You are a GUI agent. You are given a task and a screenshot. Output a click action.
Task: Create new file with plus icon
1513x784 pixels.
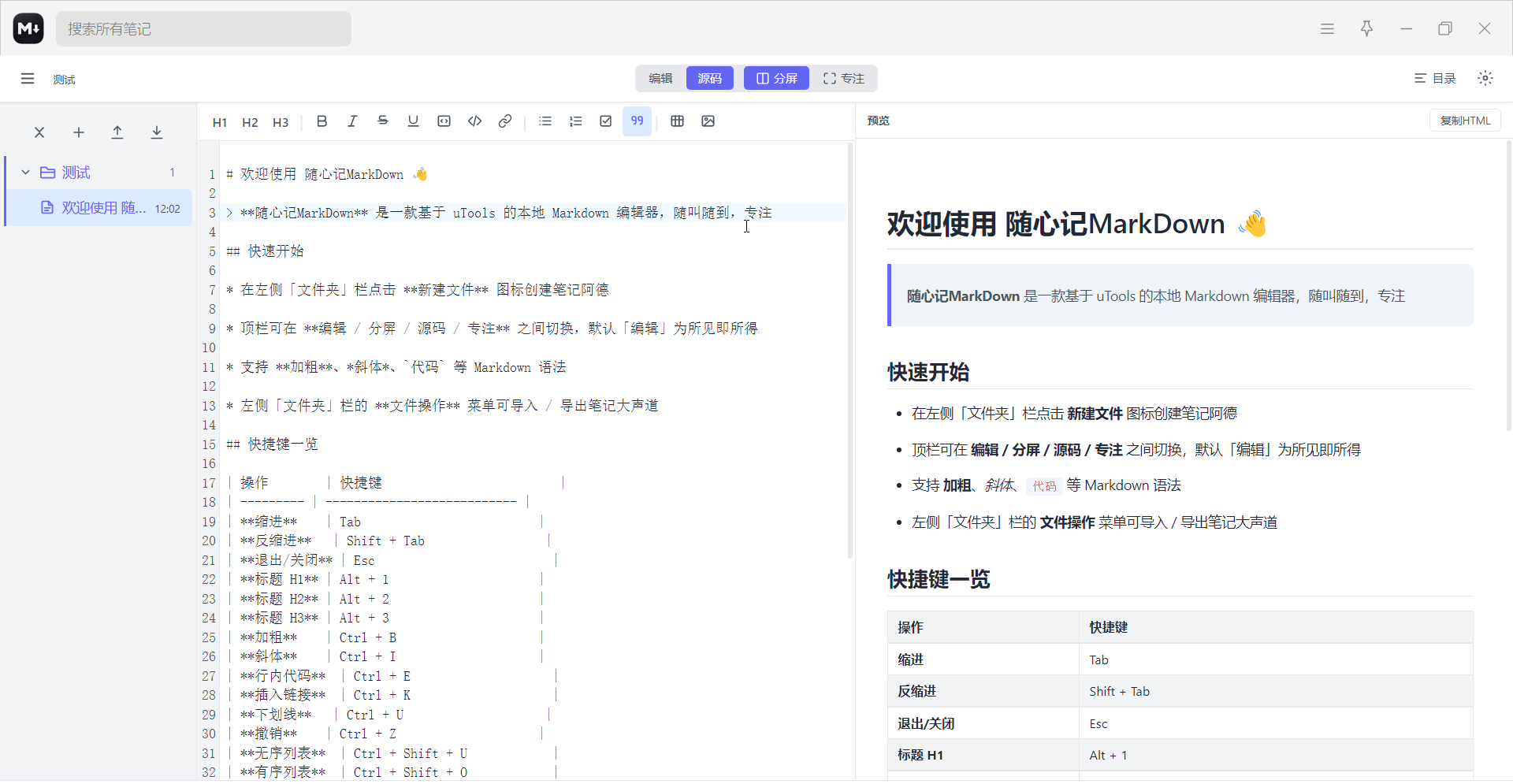pos(79,132)
